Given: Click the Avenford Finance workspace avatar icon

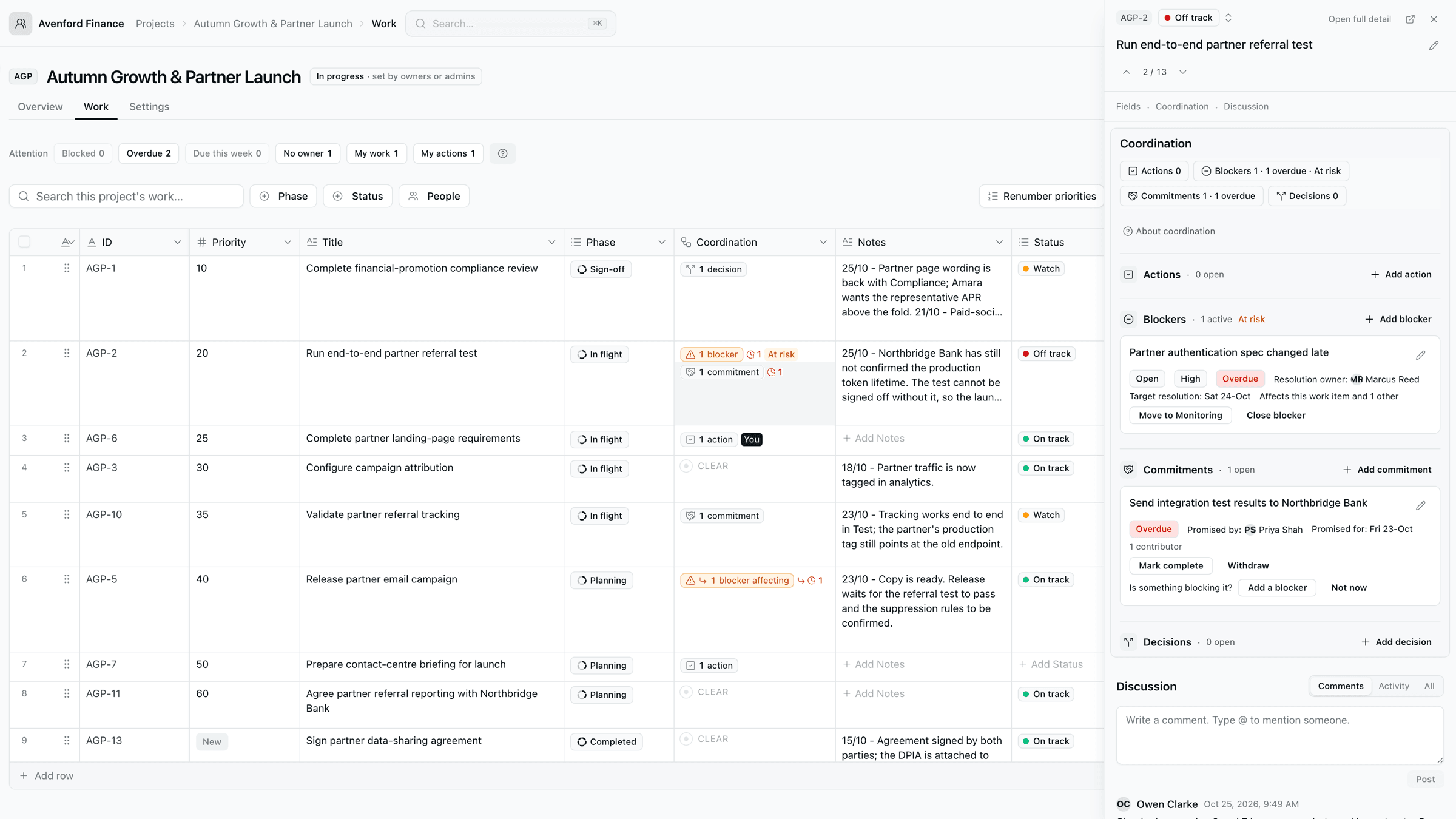Looking at the screenshot, I should [21, 24].
